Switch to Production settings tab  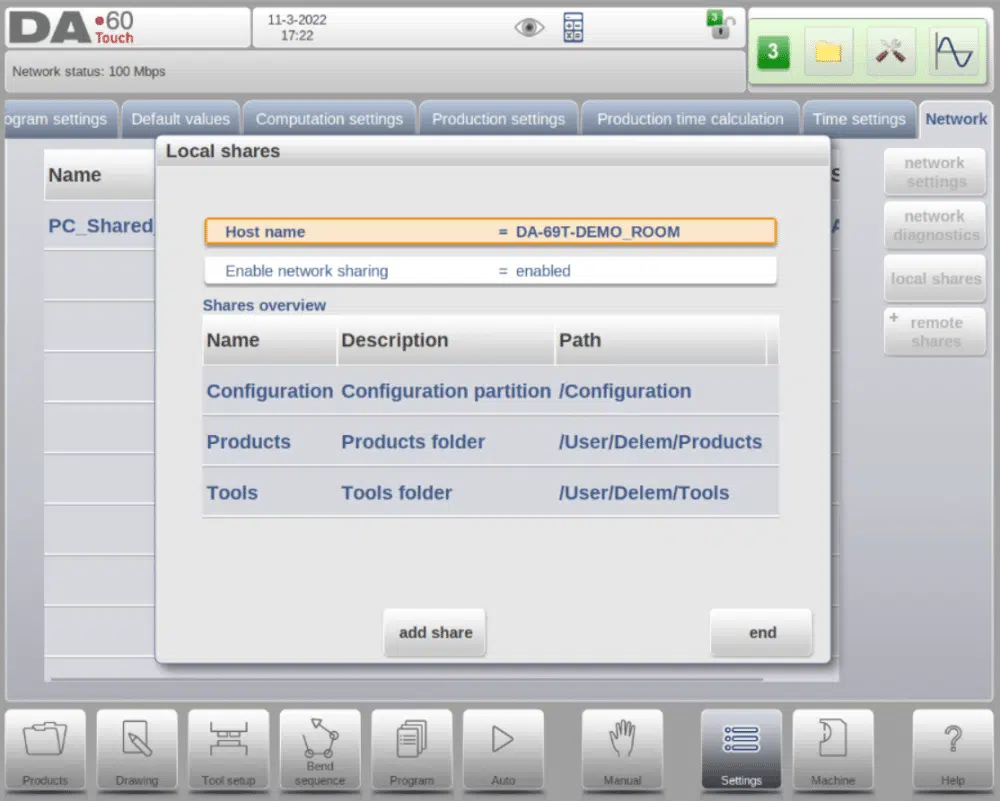tap(498, 119)
